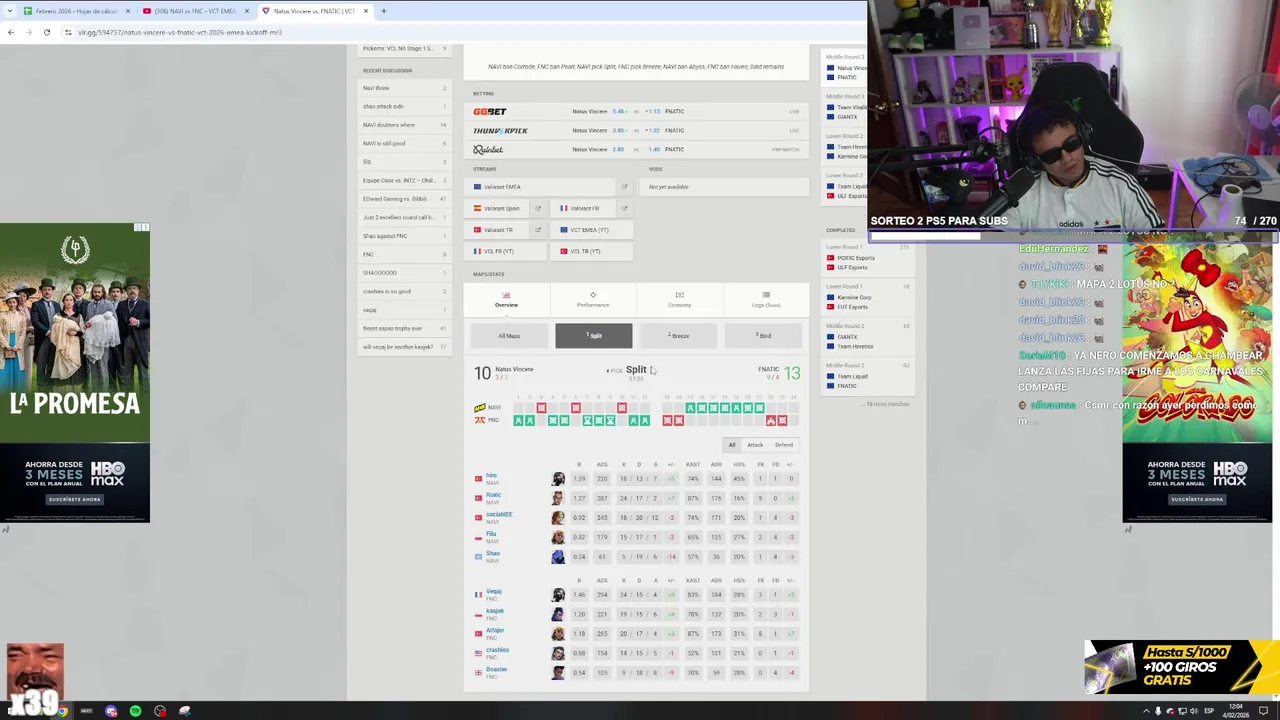The height and width of the screenshot is (720, 1280).
Task: Click the NAVI team logo in round history
Action: (x=480, y=408)
